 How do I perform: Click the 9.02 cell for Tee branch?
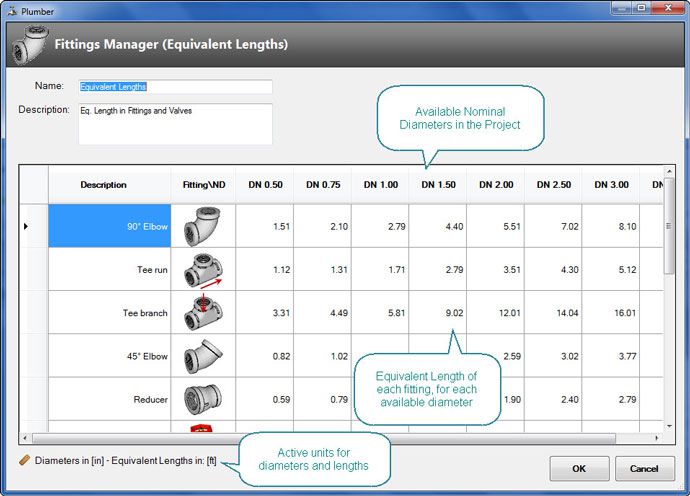438,313
